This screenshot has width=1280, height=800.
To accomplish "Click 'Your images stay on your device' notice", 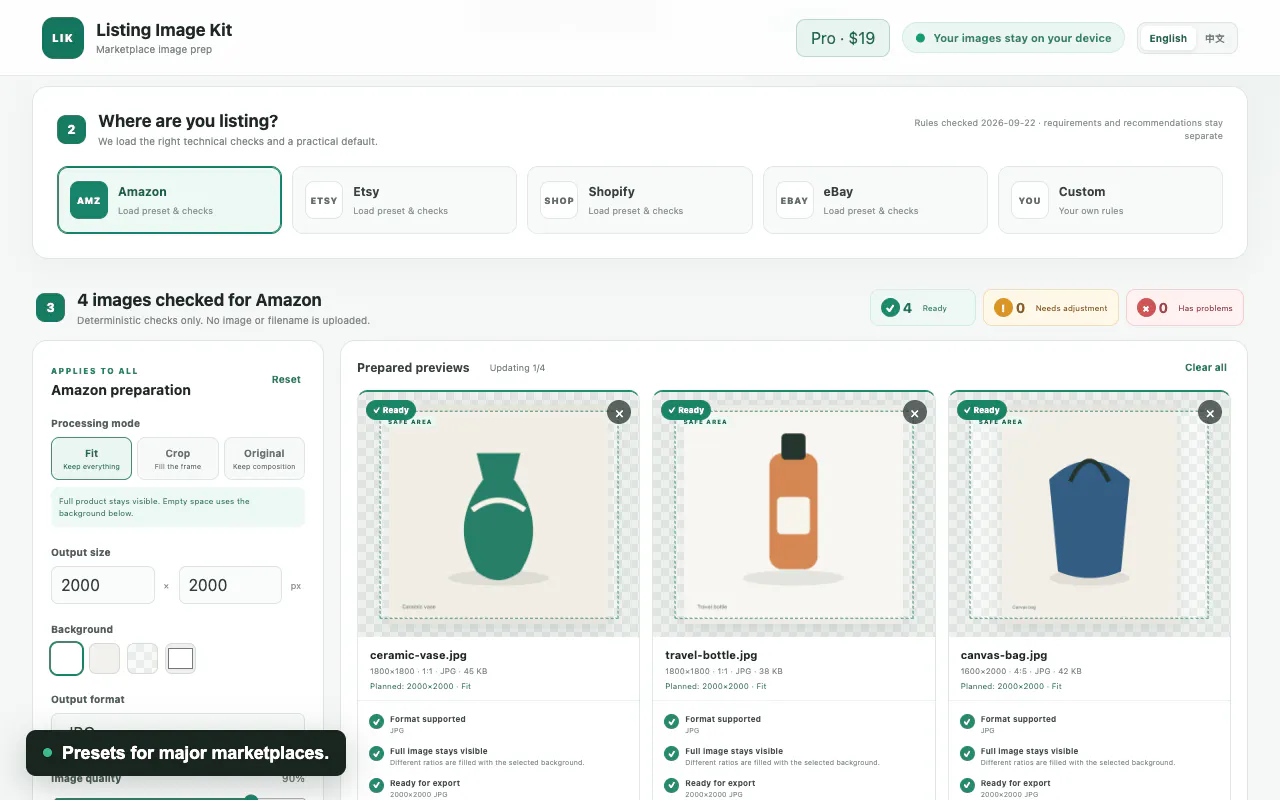I will coord(1013,38).
